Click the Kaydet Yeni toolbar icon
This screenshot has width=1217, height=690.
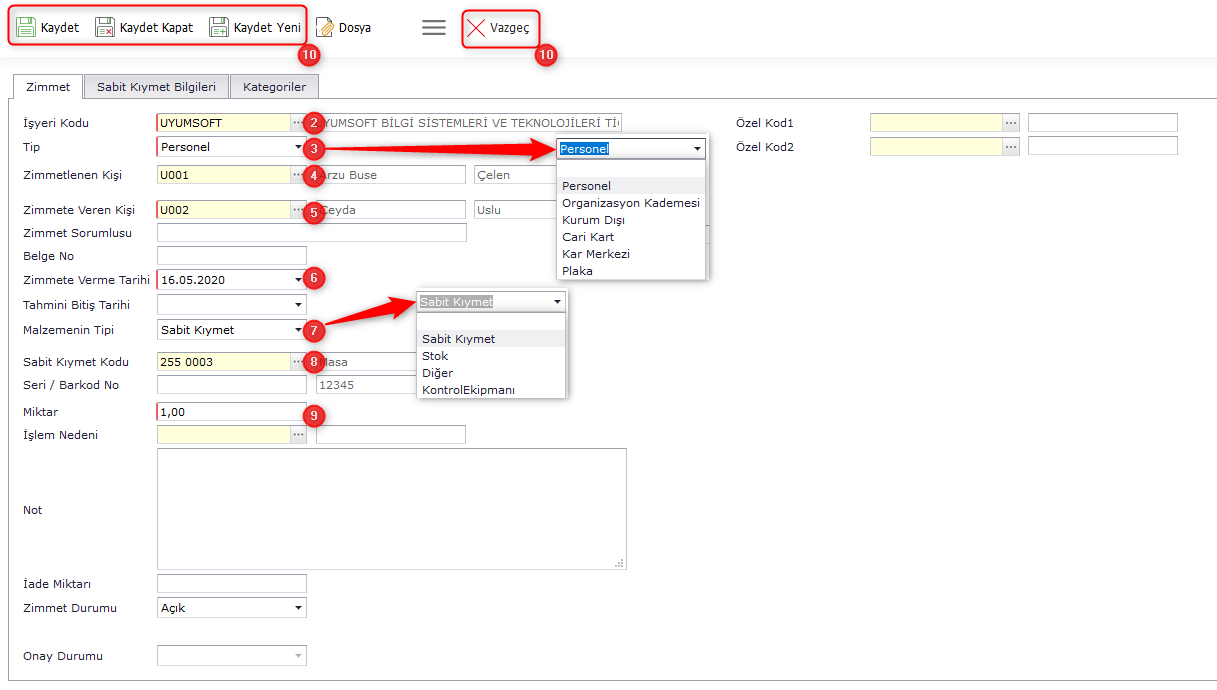219,28
